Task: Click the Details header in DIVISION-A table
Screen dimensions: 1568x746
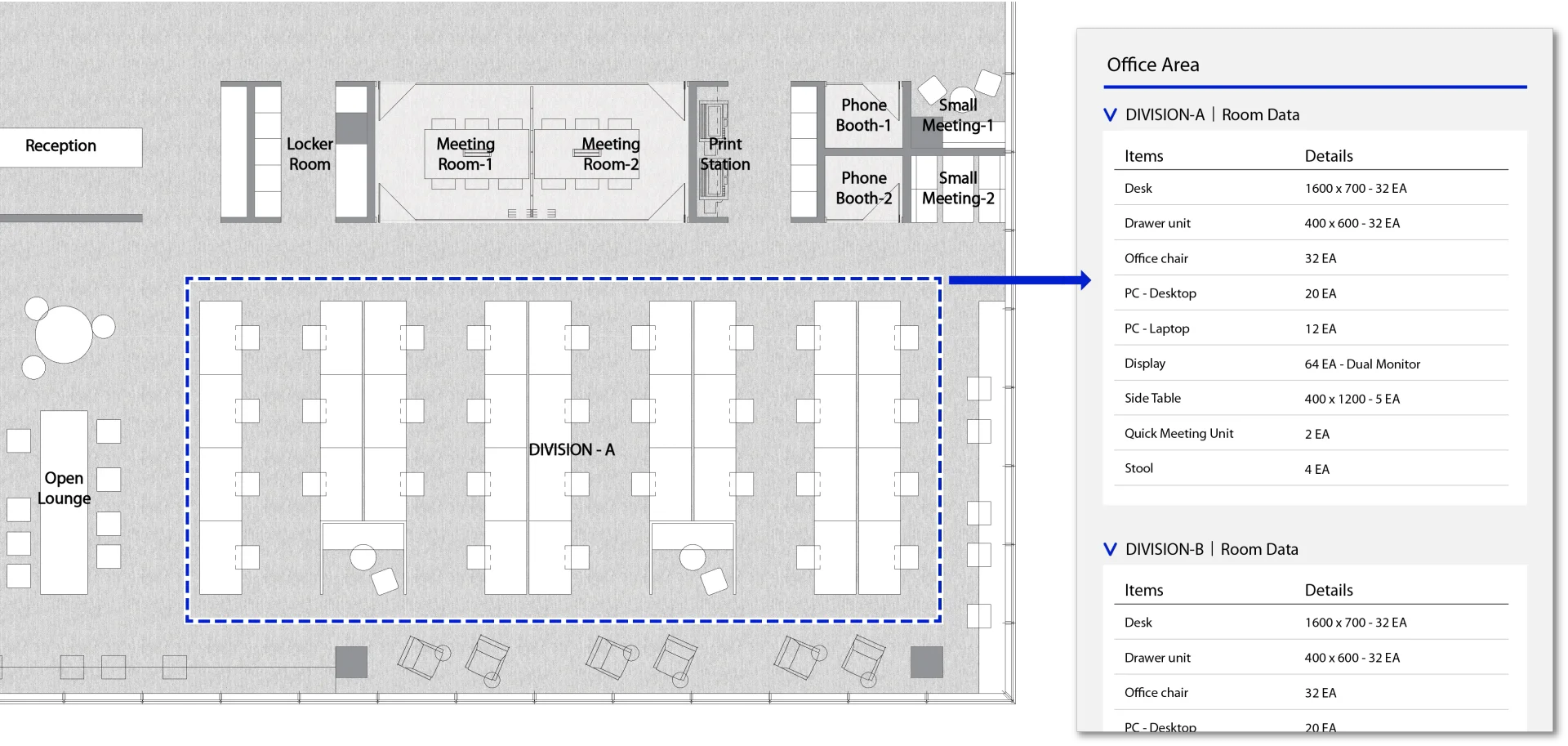Action: pos(1329,156)
